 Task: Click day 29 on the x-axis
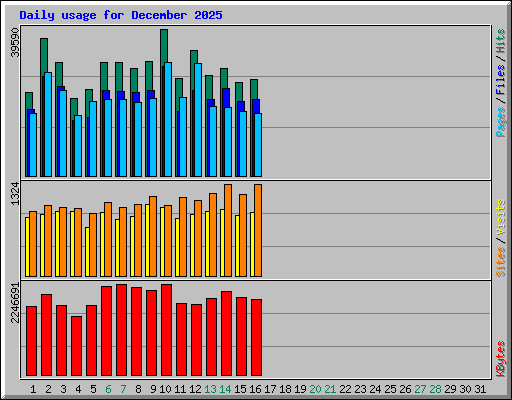pos(450,389)
